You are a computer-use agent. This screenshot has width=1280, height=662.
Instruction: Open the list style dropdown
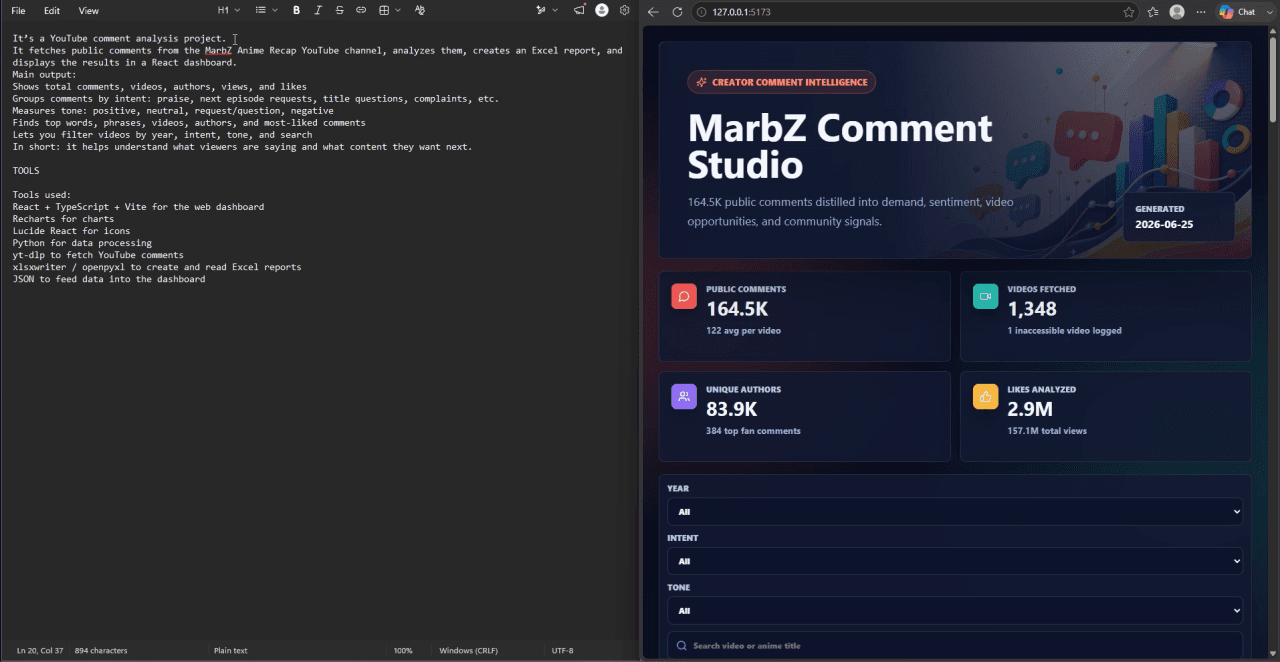(x=266, y=10)
